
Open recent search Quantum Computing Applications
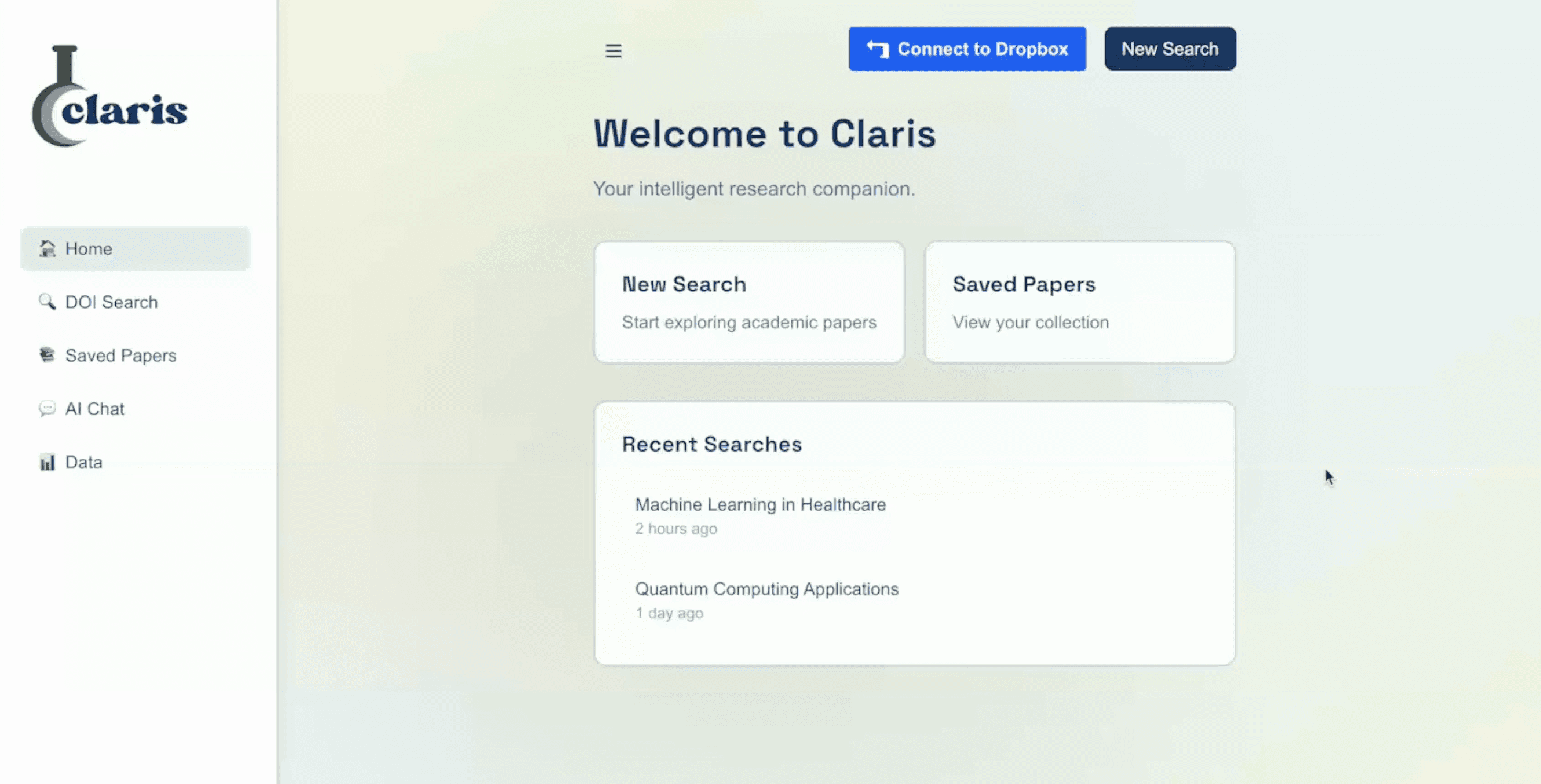coord(915,600)
